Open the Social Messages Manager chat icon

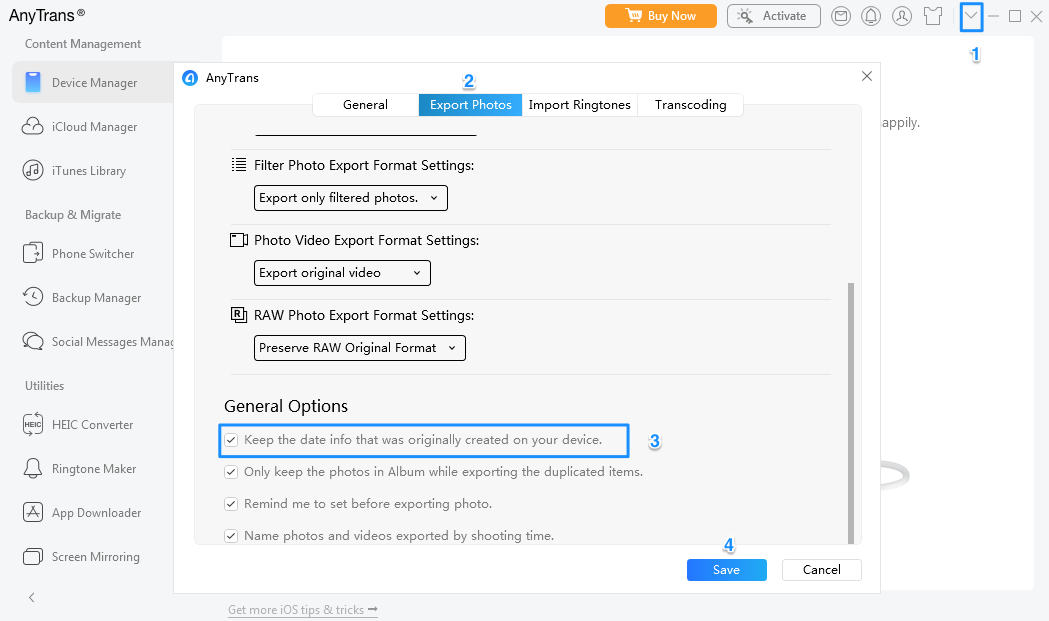(x=33, y=341)
